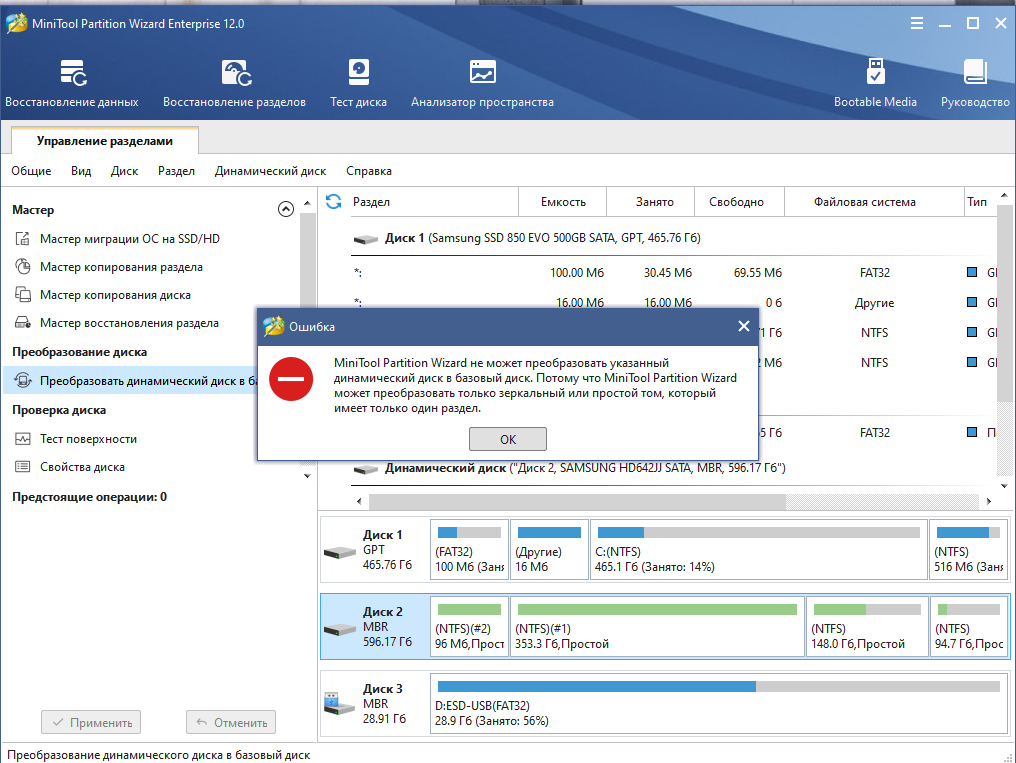Open the Вид menu

pyautogui.click(x=81, y=171)
